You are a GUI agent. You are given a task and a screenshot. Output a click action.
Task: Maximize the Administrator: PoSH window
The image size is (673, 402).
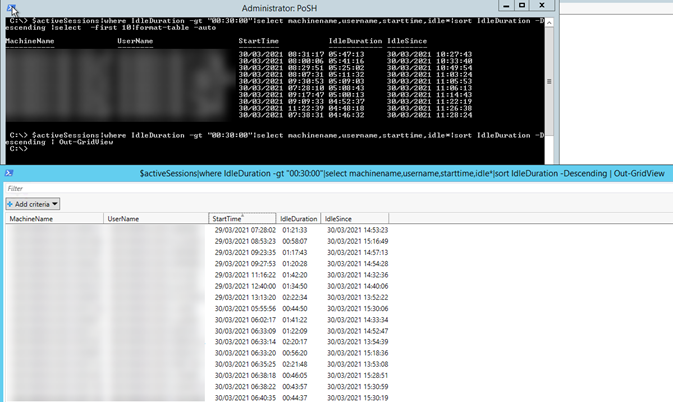tap(521, 6)
